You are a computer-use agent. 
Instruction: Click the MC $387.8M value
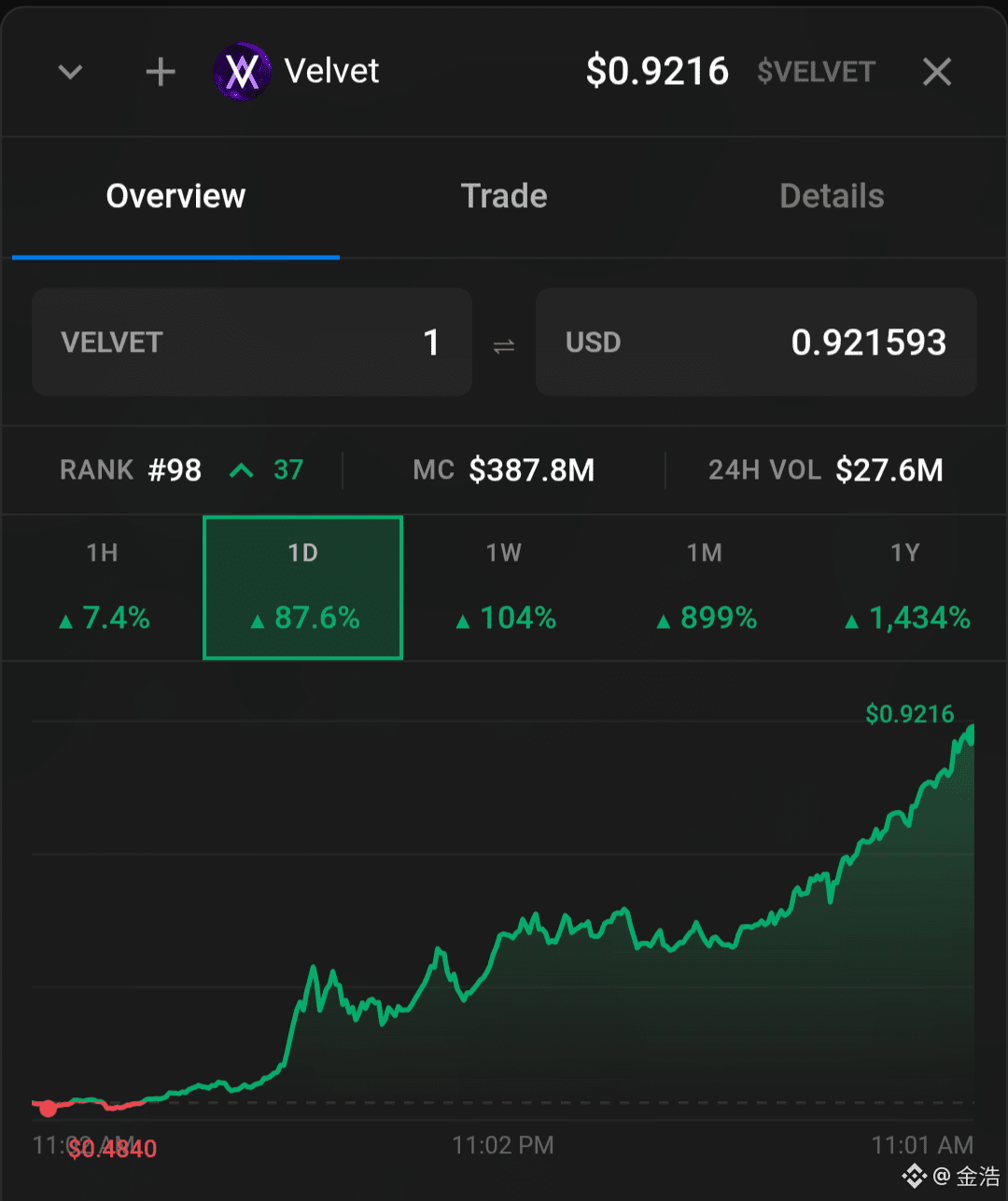click(504, 470)
